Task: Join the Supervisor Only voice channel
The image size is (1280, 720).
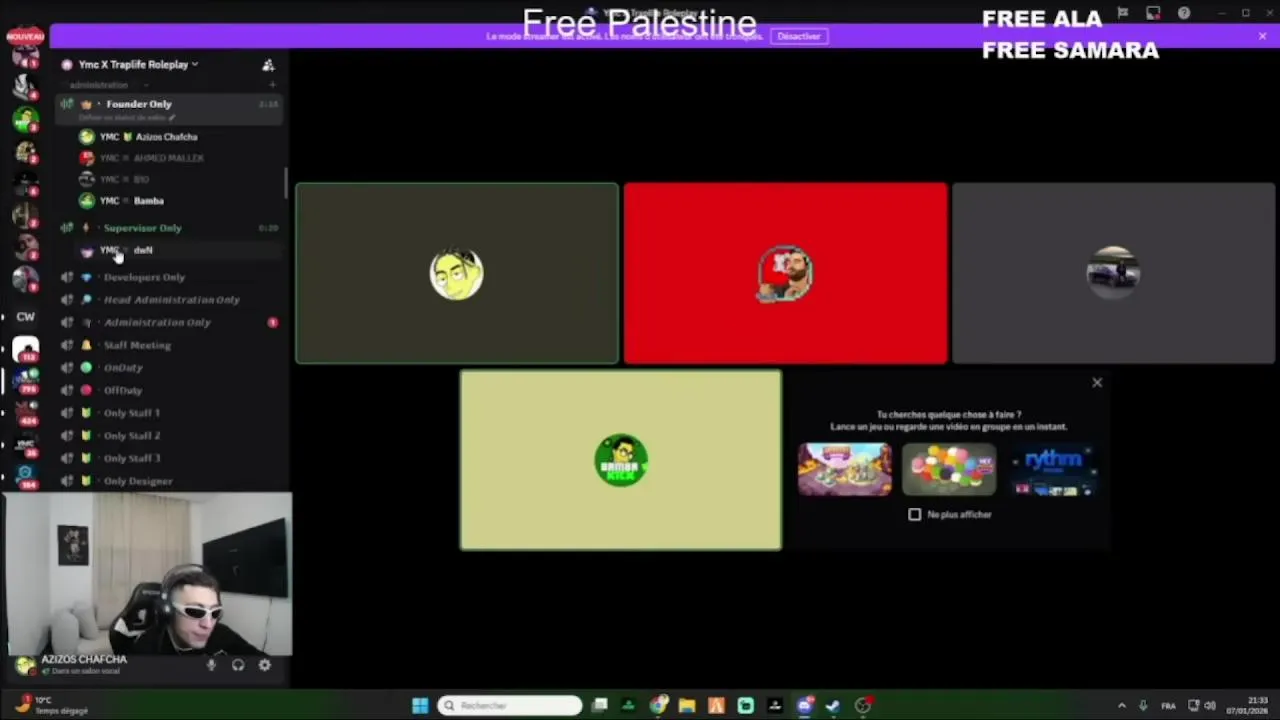Action: click(x=142, y=228)
